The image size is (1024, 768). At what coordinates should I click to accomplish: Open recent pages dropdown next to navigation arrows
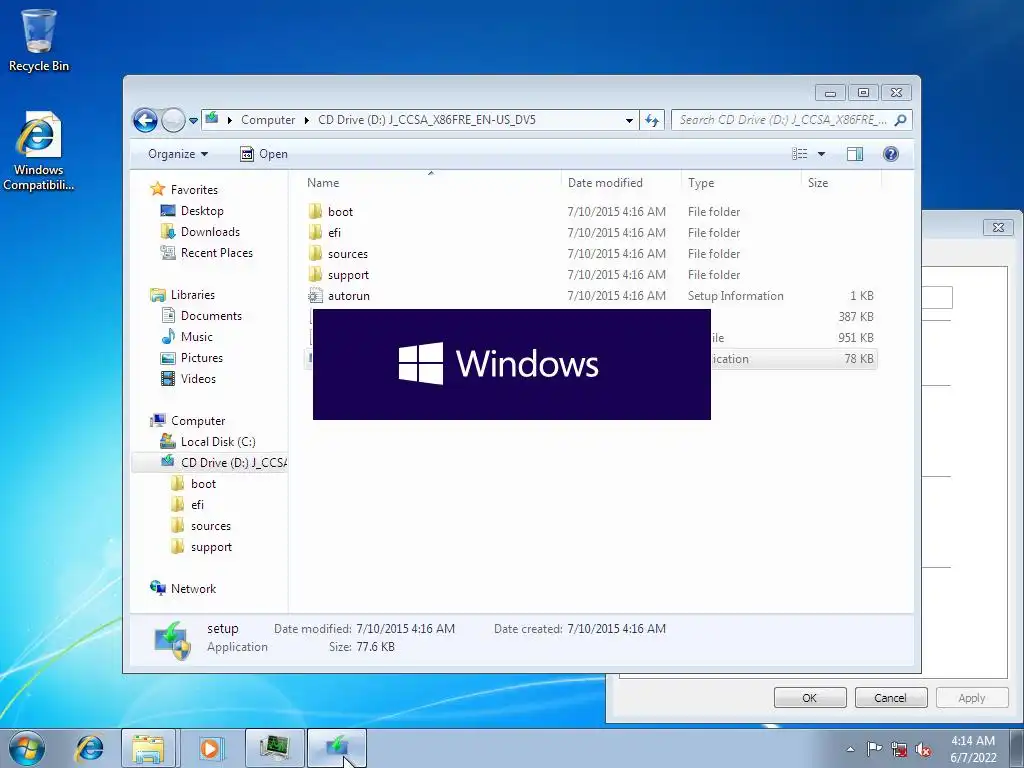coord(193,121)
